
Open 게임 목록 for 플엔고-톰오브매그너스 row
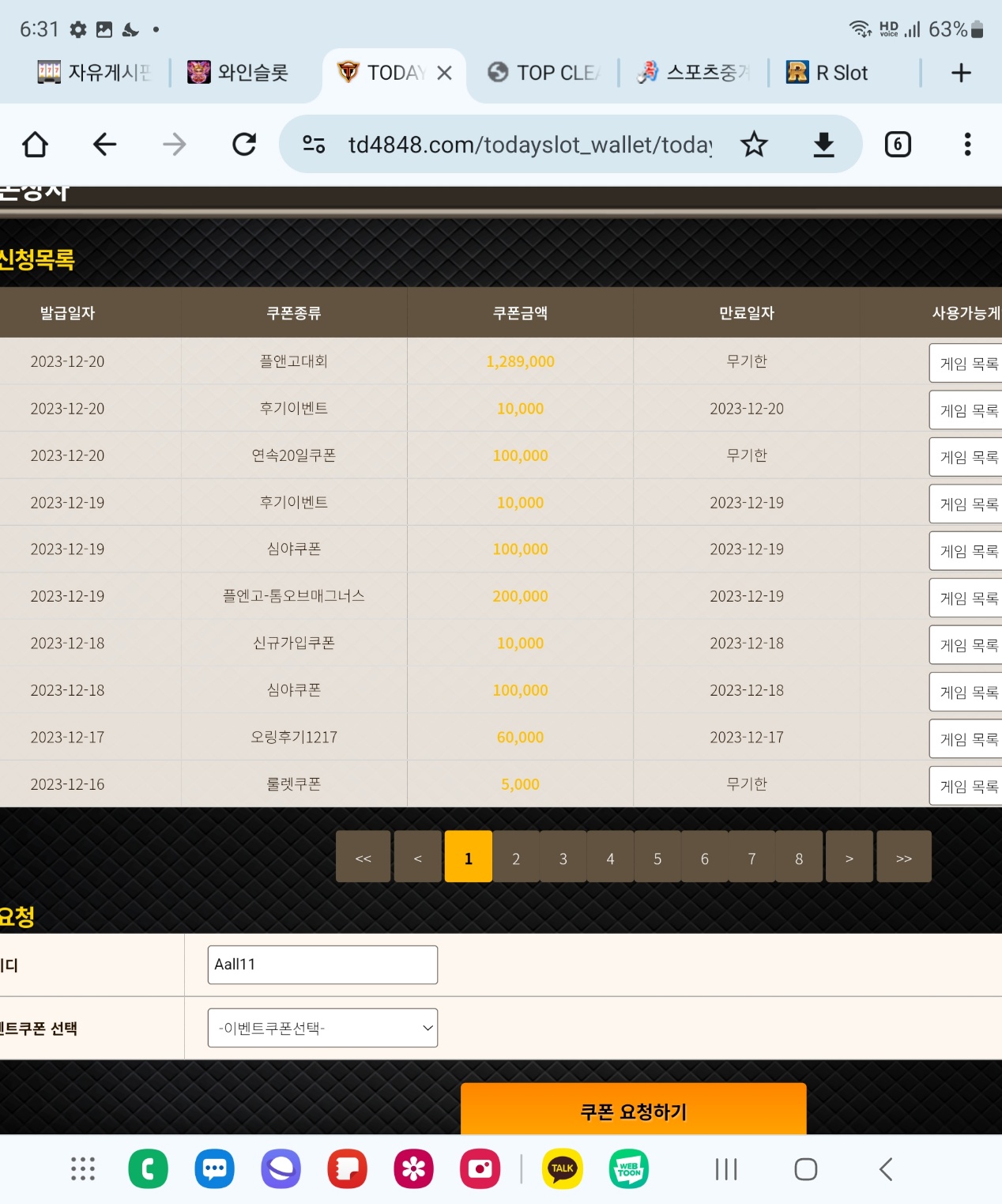tap(966, 598)
